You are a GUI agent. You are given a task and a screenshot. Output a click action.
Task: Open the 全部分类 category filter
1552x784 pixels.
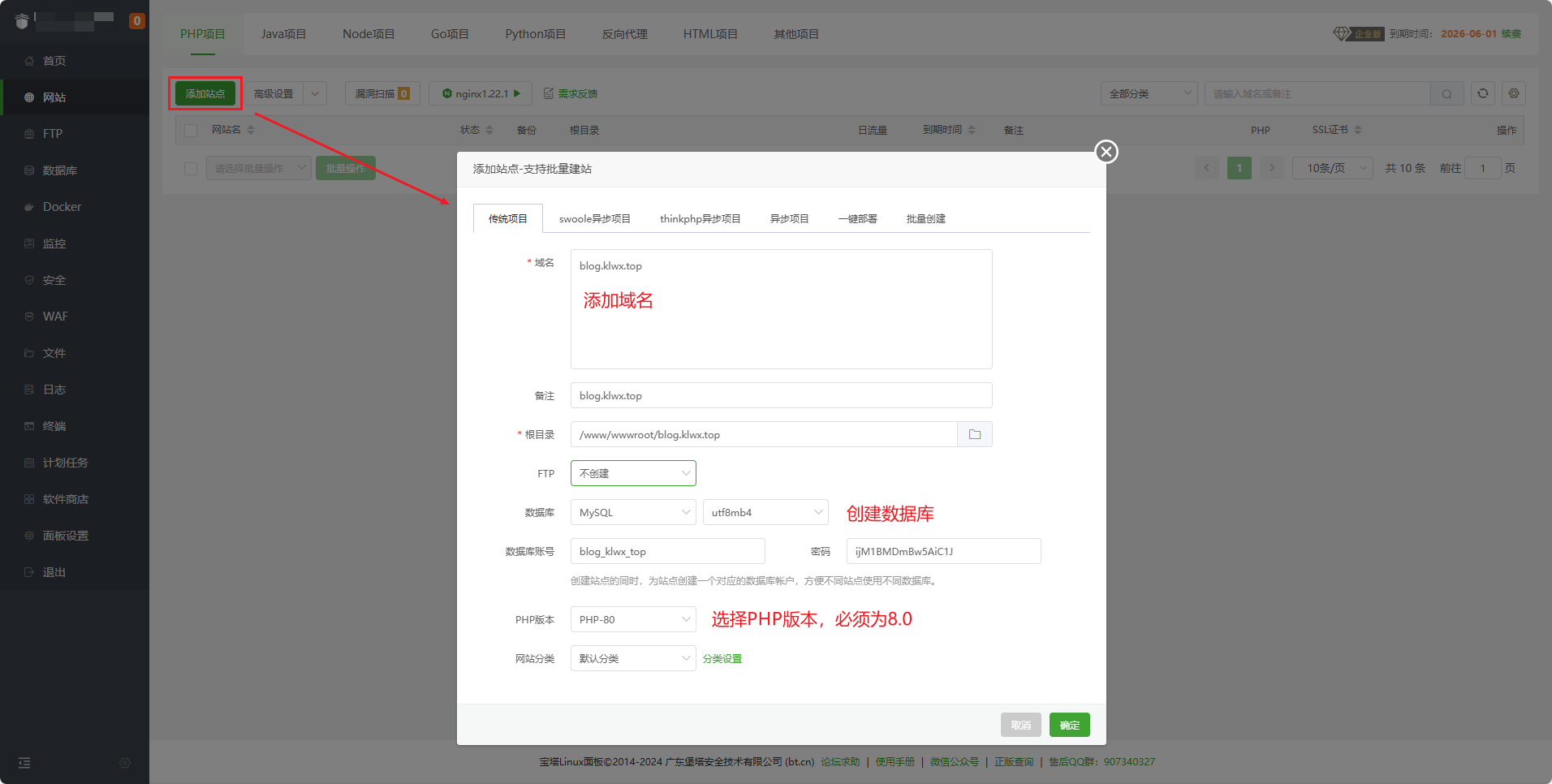coord(1149,93)
